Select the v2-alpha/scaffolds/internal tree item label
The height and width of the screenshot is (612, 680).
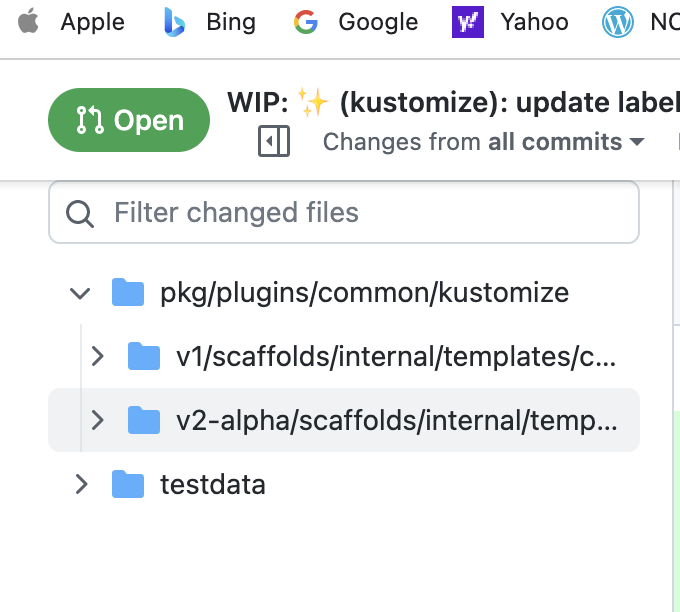(x=396, y=420)
